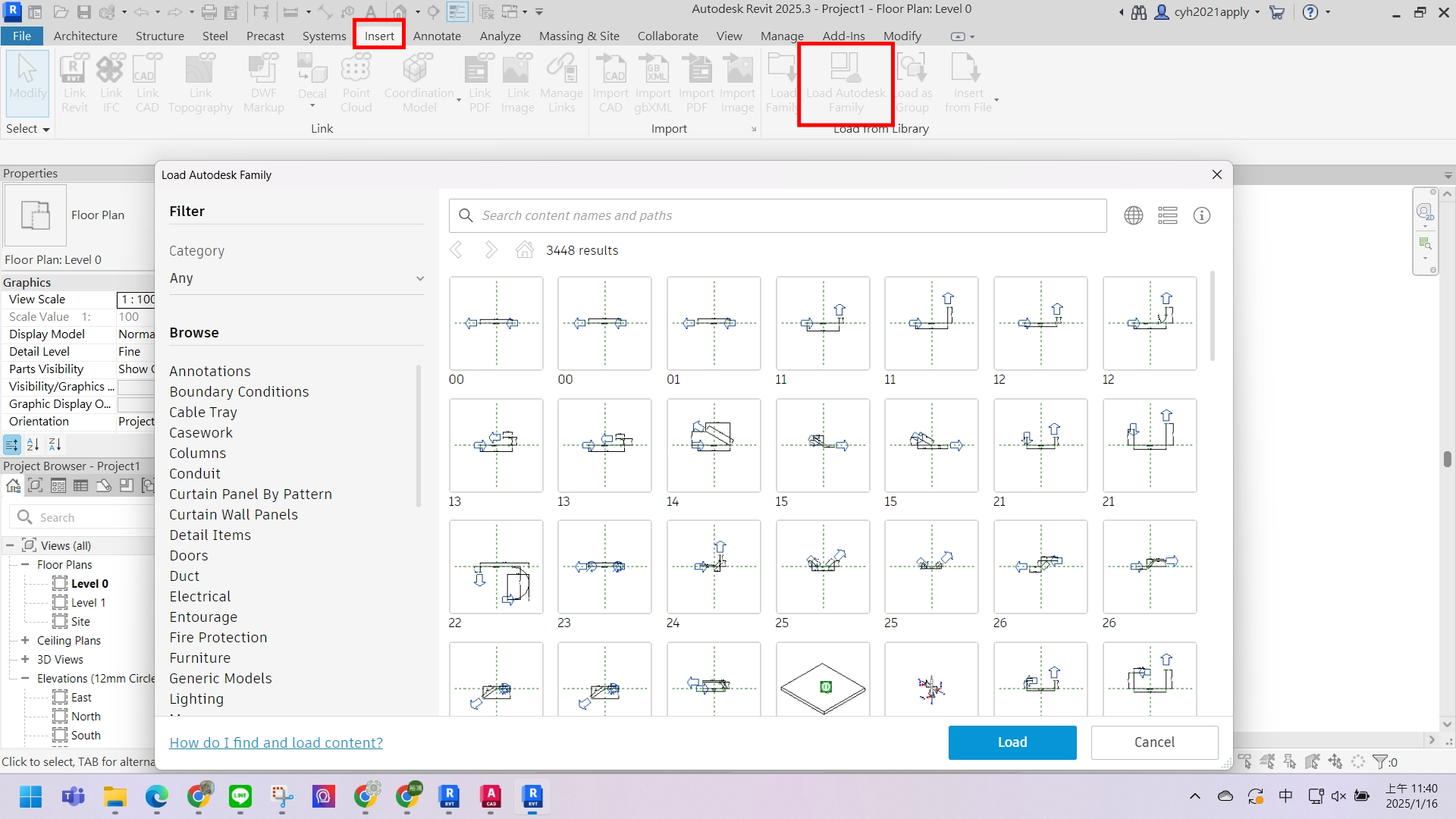Click the Load Autodesk Family ribbon icon
1456x819 pixels.
pos(846,83)
